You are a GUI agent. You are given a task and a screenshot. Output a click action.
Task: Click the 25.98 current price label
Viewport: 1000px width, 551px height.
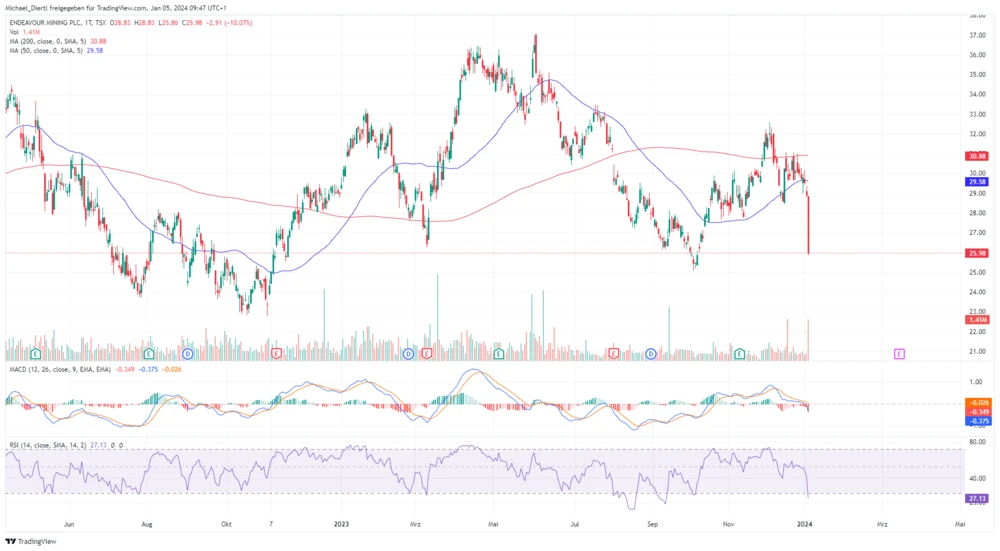(977, 253)
